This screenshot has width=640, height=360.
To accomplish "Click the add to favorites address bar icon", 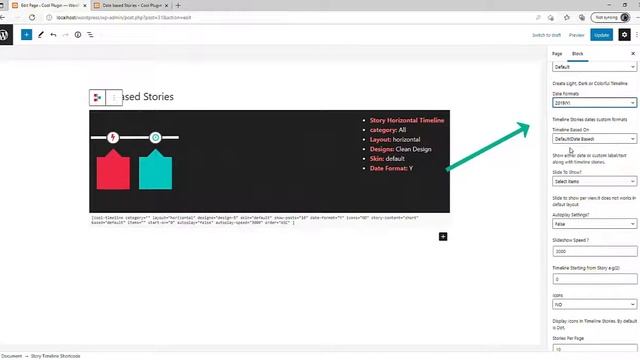I will 551,18.
